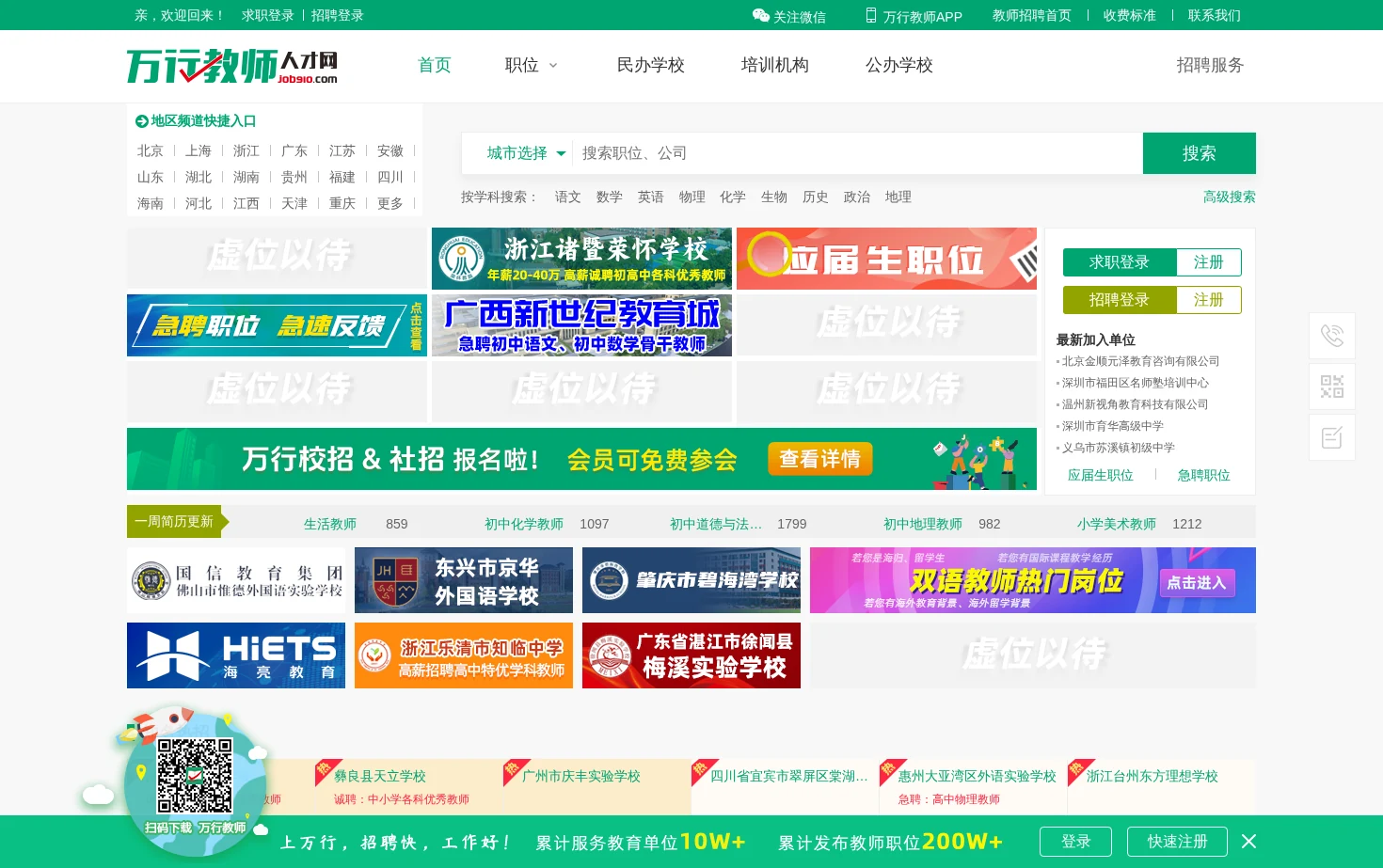Filter by subject 语文
This screenshot has height=868, width=1383.
point(568,197)
